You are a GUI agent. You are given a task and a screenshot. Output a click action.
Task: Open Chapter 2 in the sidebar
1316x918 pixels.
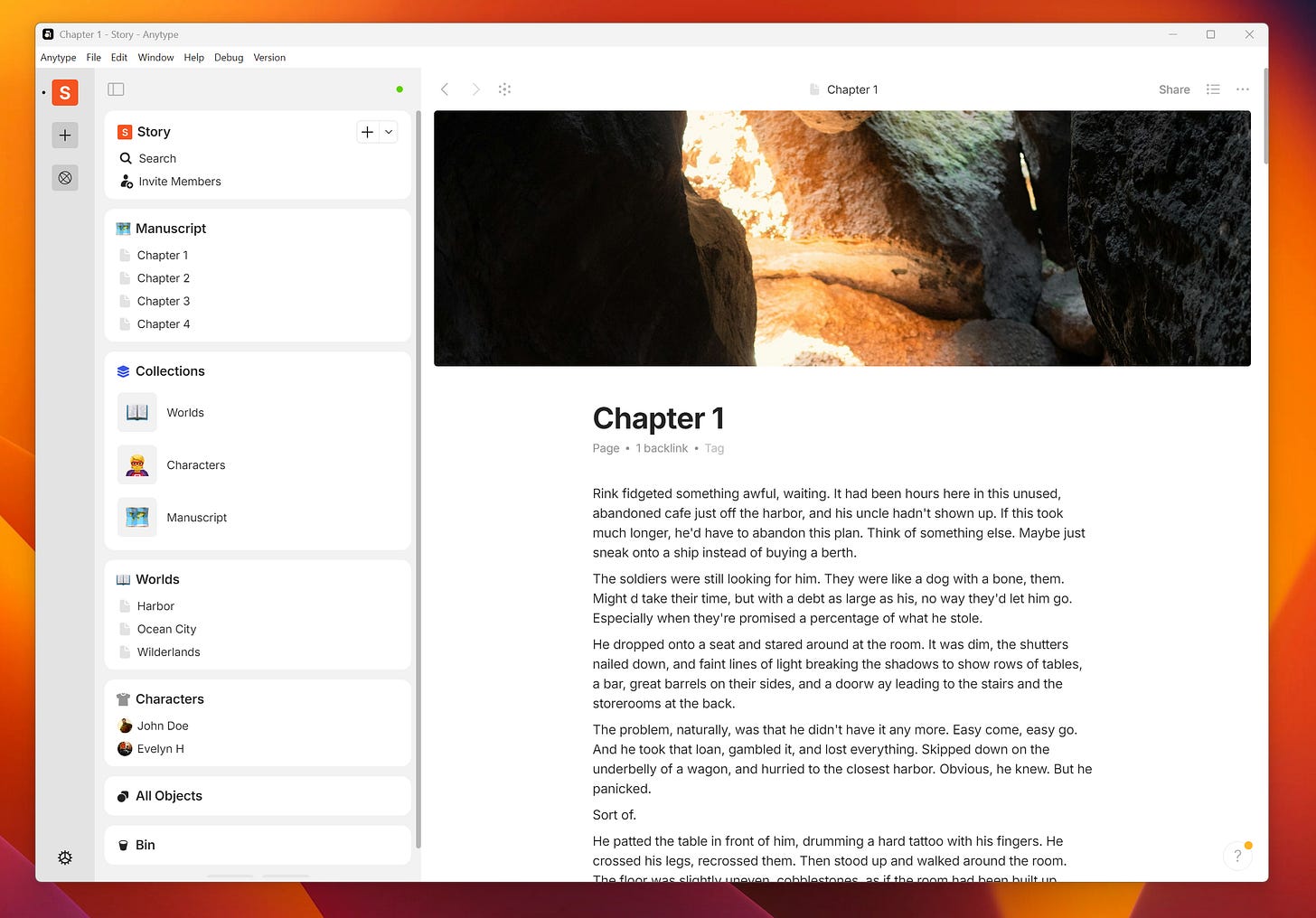coord(164,278)
